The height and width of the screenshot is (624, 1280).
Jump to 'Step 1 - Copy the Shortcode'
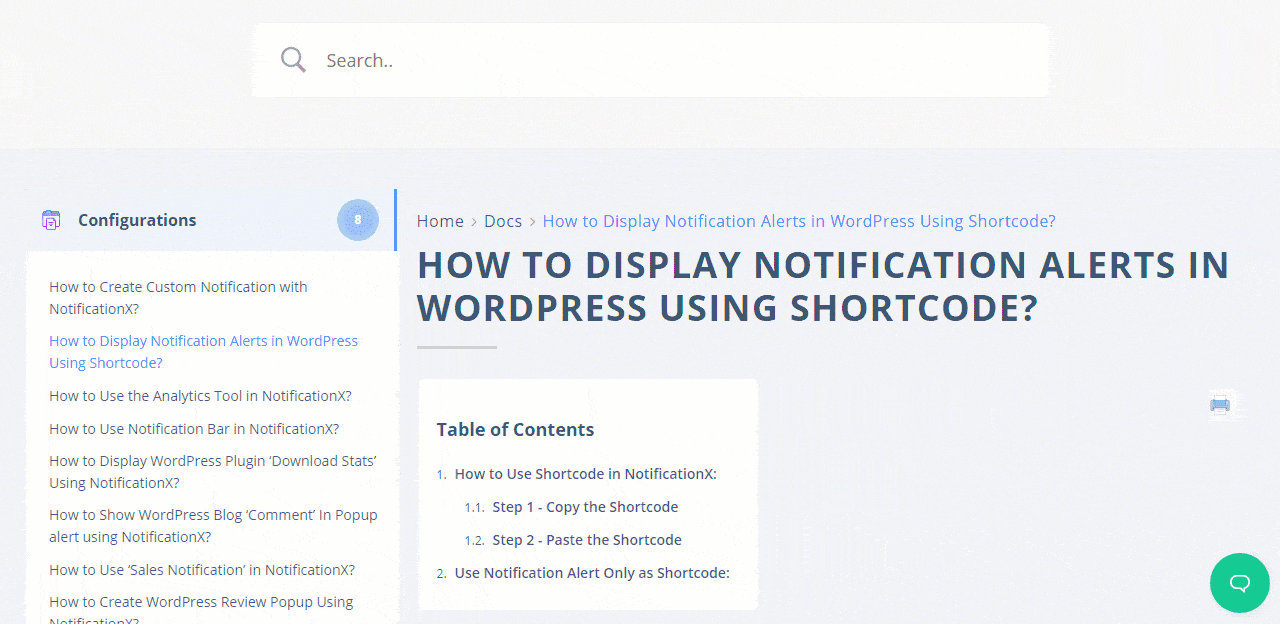pos(585,507)
